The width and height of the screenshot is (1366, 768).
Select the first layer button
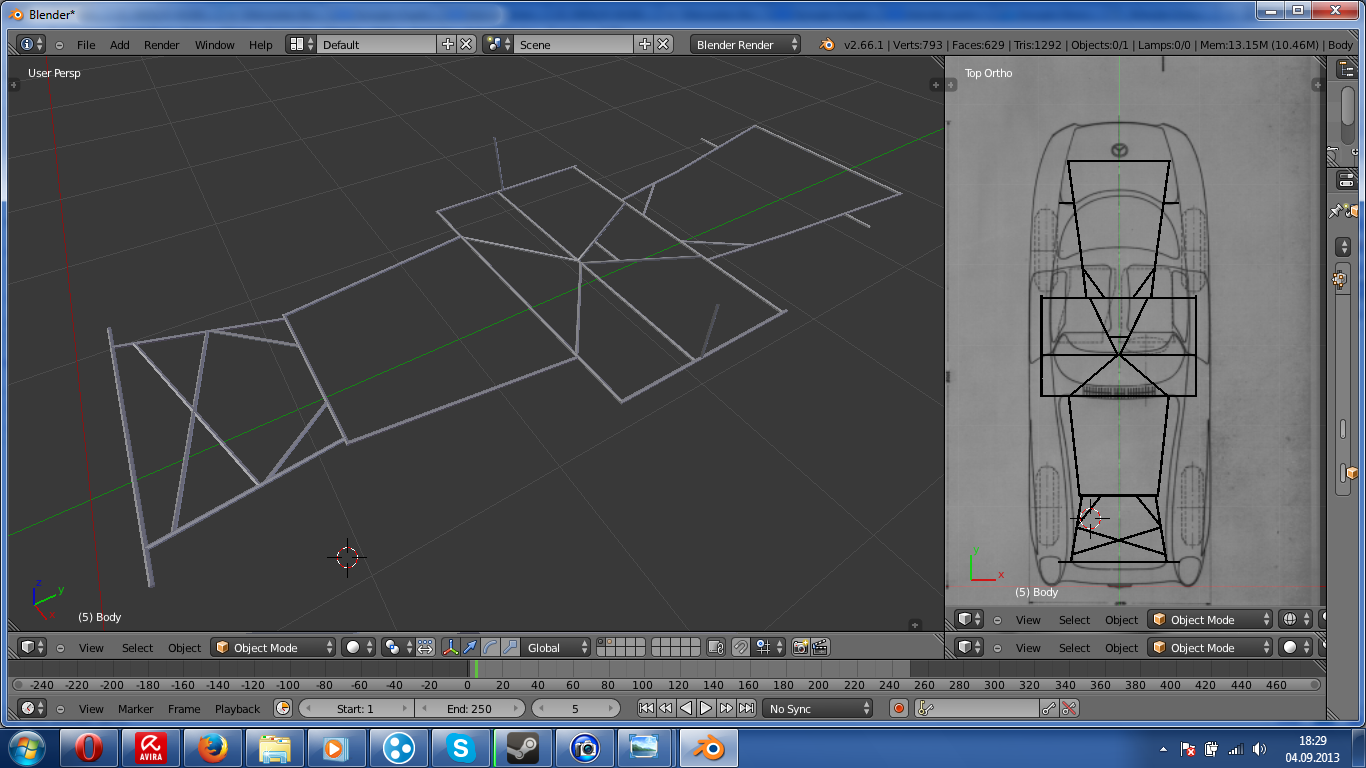coord(602,643)
